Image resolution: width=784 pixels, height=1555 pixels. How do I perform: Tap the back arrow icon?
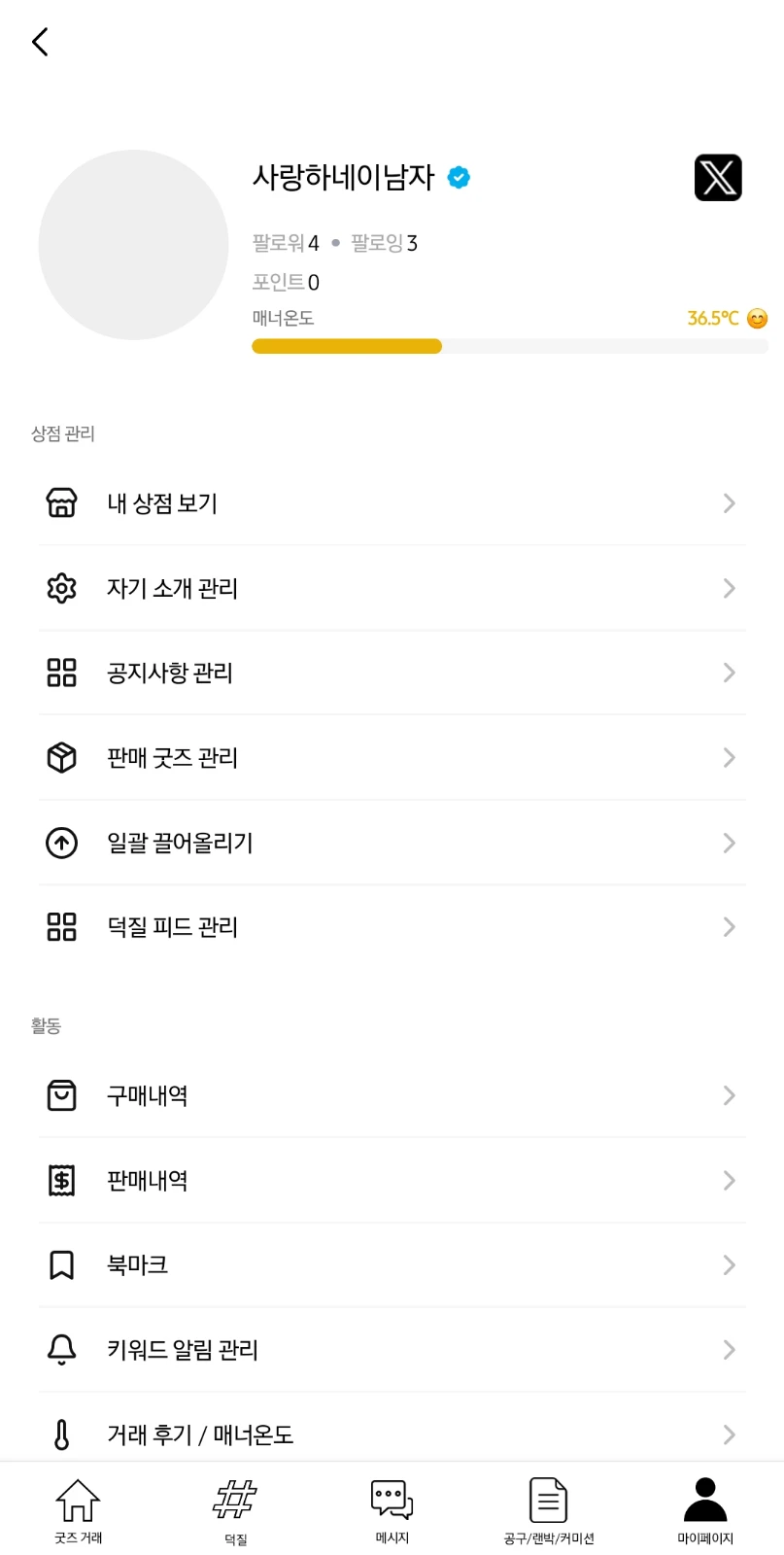click(x=40, y=42)
